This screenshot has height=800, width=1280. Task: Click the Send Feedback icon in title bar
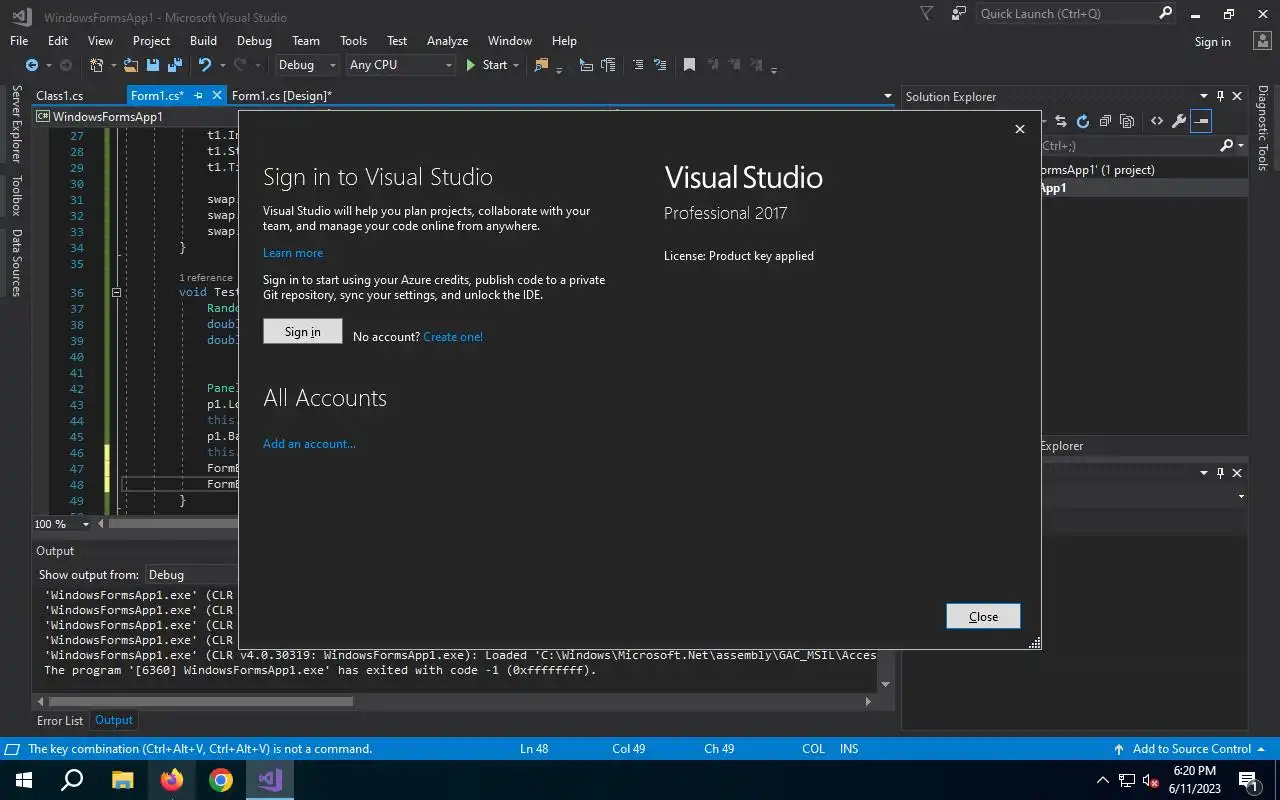point(959,13)
